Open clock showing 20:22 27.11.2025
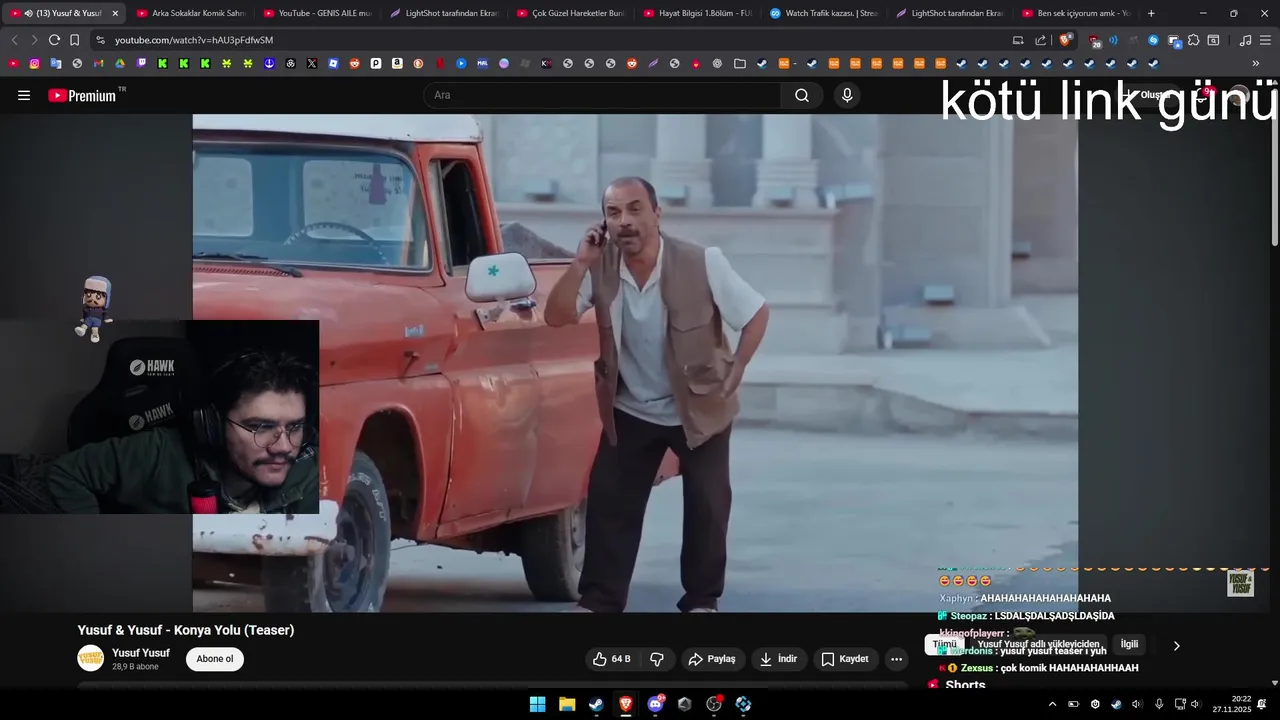 coord(1232,704)
